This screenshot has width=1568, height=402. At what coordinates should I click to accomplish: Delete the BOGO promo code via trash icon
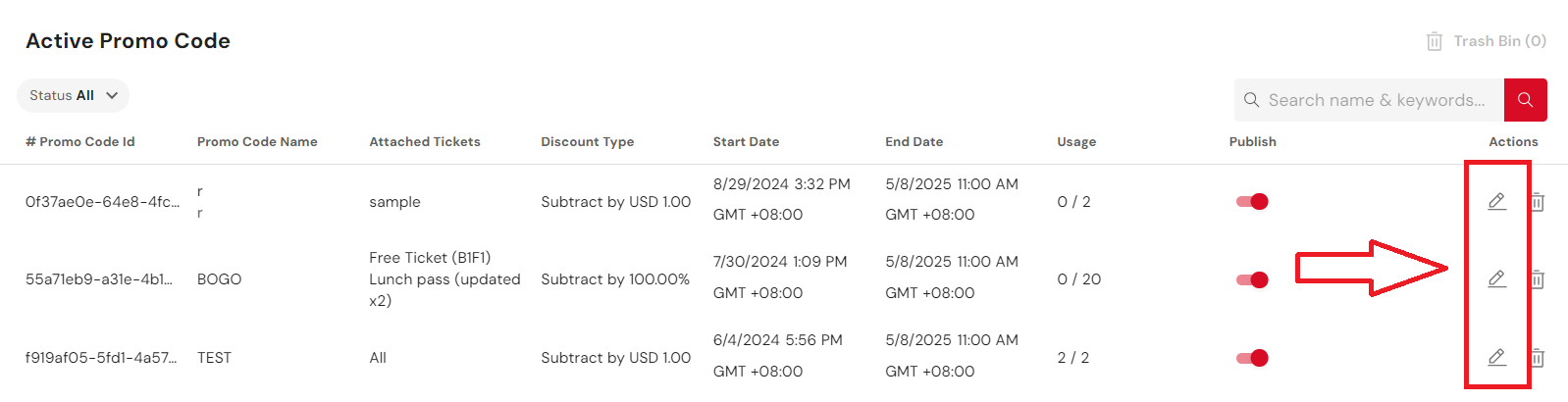coord(1538,279)
